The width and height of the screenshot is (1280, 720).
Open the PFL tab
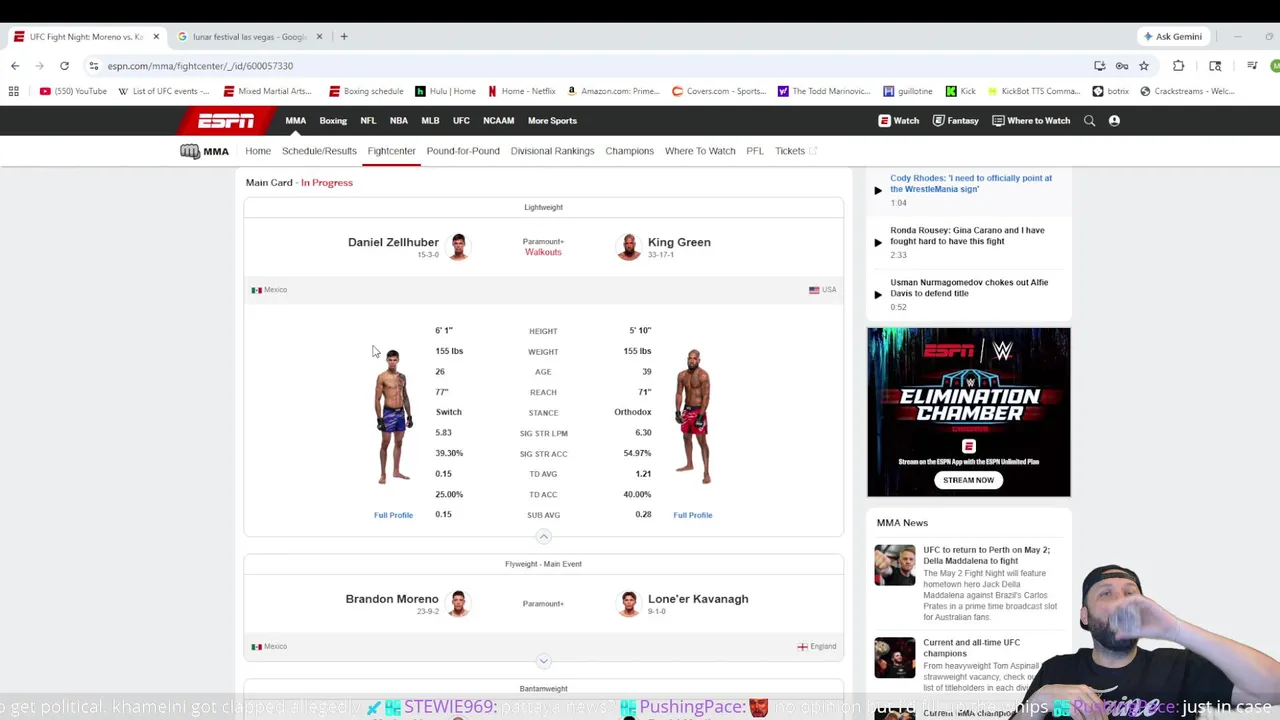[755, 151]
